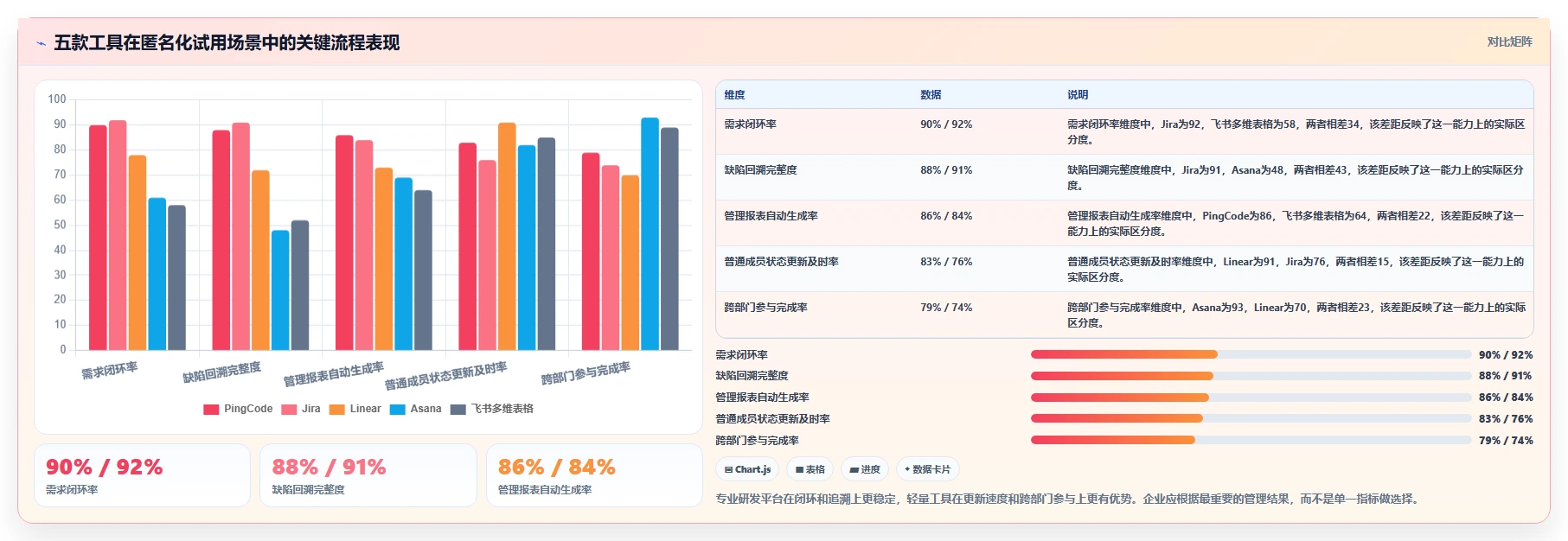Click the 普通成员状态更新及时率 x-axis label on the chart
Screen dimensions: 1568x541
point(446,376)
